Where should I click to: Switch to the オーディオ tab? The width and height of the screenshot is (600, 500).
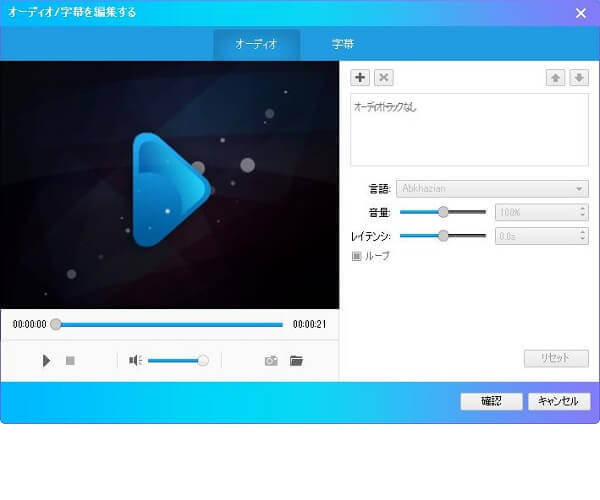pyautogui.click(x=256, y=44)
